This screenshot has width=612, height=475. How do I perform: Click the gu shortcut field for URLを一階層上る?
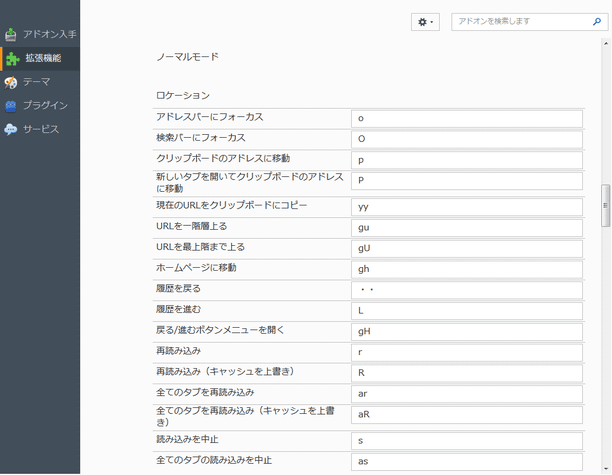click(x=467, y=228)
